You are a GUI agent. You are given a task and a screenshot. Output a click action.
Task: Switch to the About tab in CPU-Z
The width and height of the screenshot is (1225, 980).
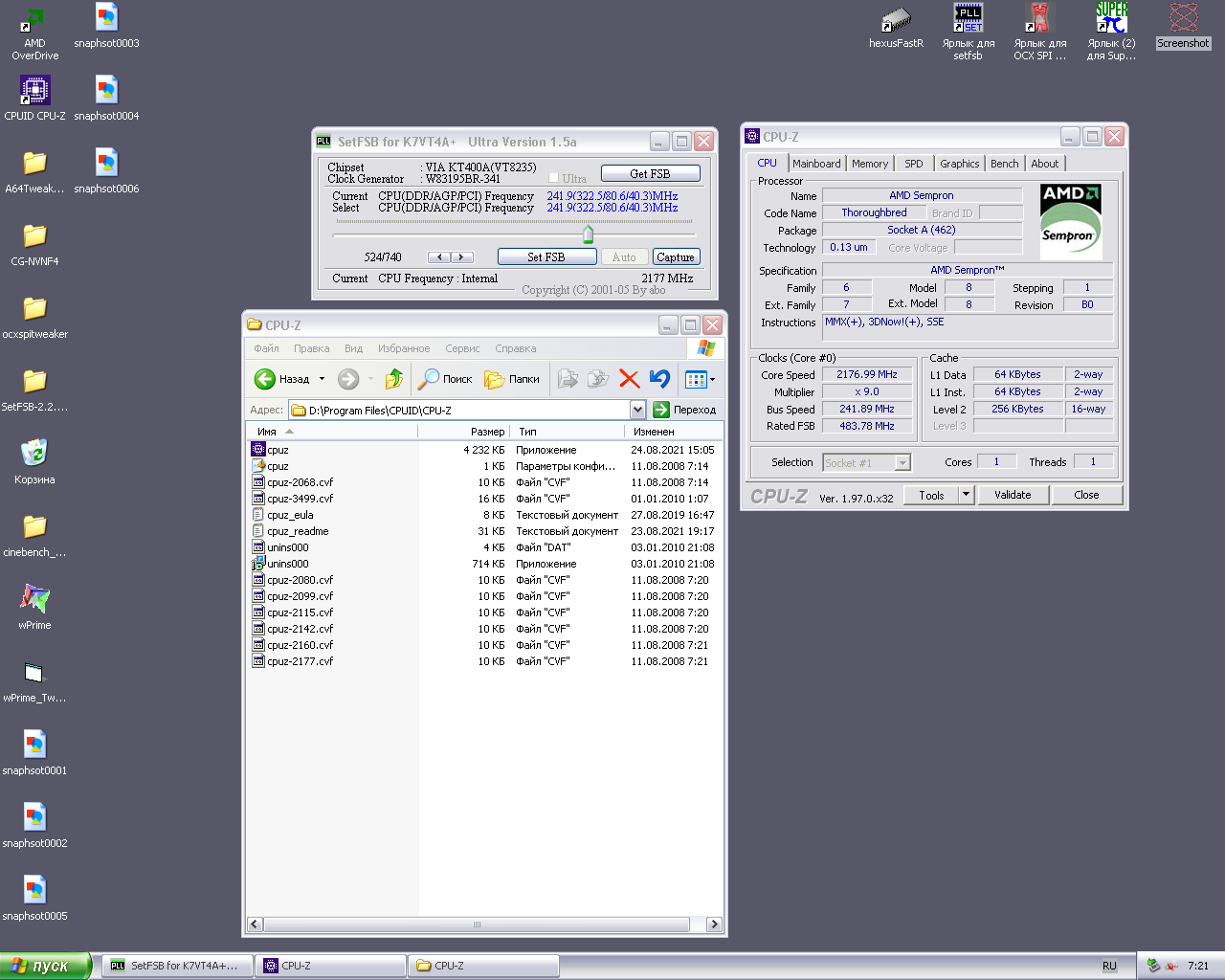pos(1044,164)
